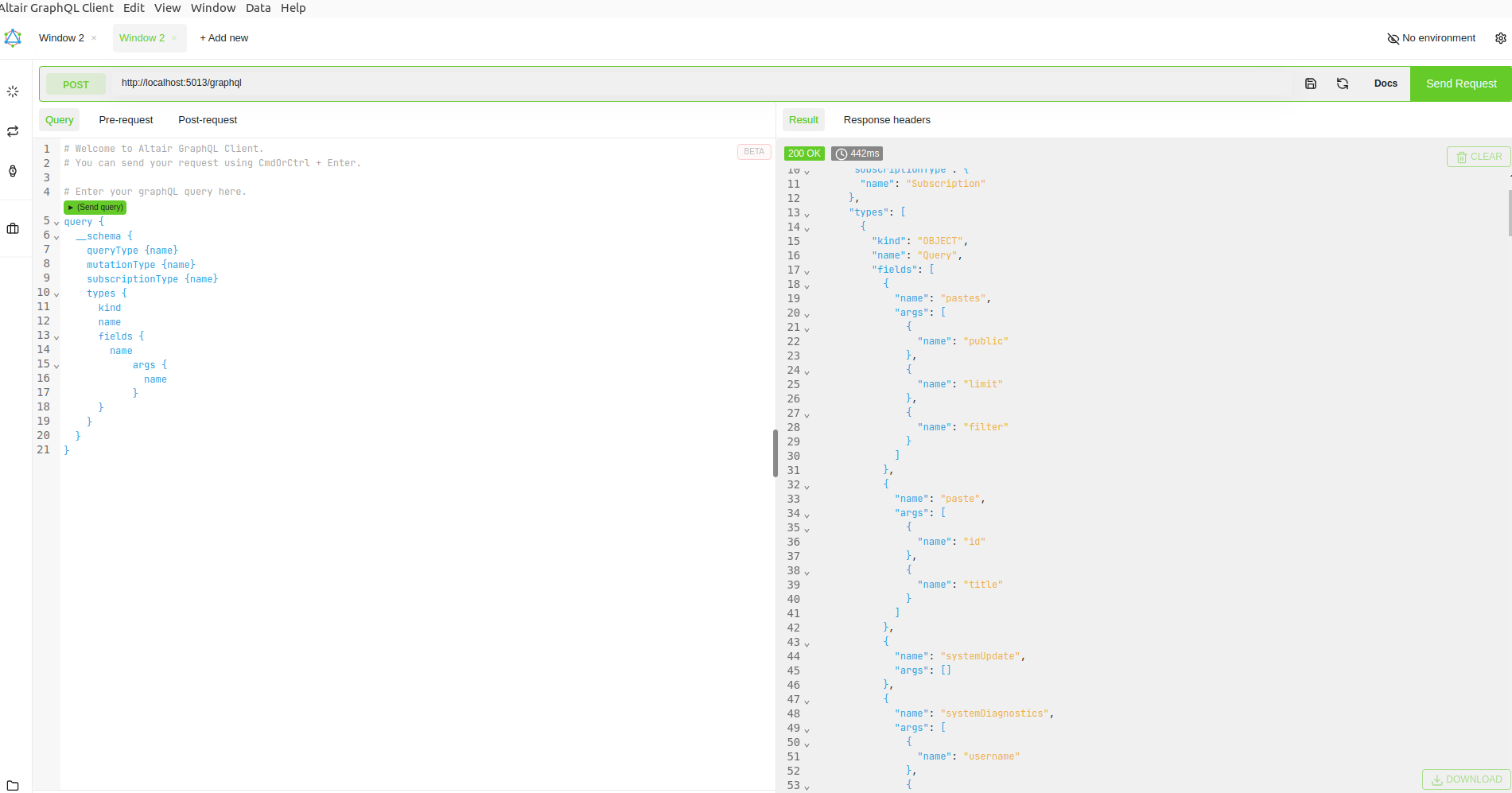Click the GraphQL endpoint URL field
The image size is (1512, 793).
tap(700, 83)
